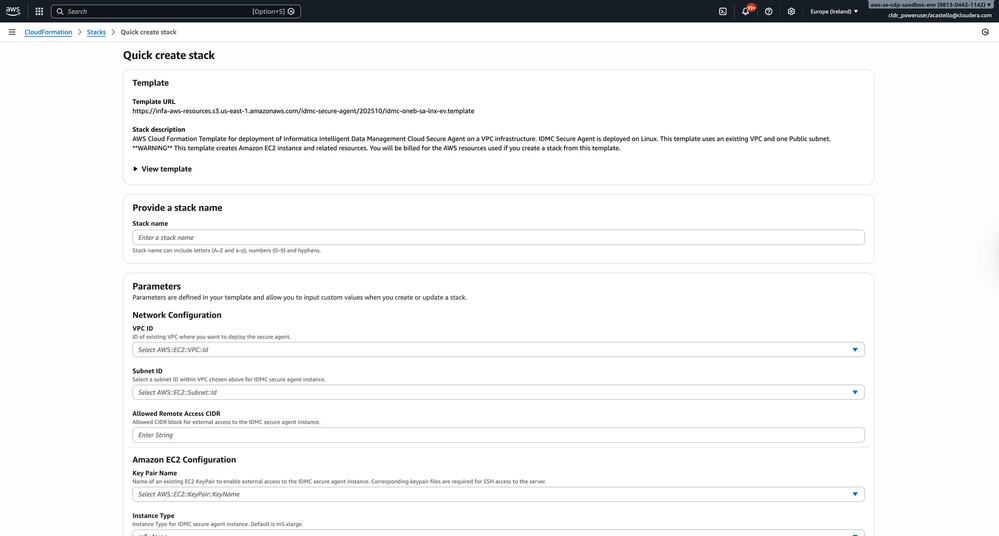Click the Network Configuration heading
Image resolution: width=999 pixels, height=536 pixels.
point(176,315)
